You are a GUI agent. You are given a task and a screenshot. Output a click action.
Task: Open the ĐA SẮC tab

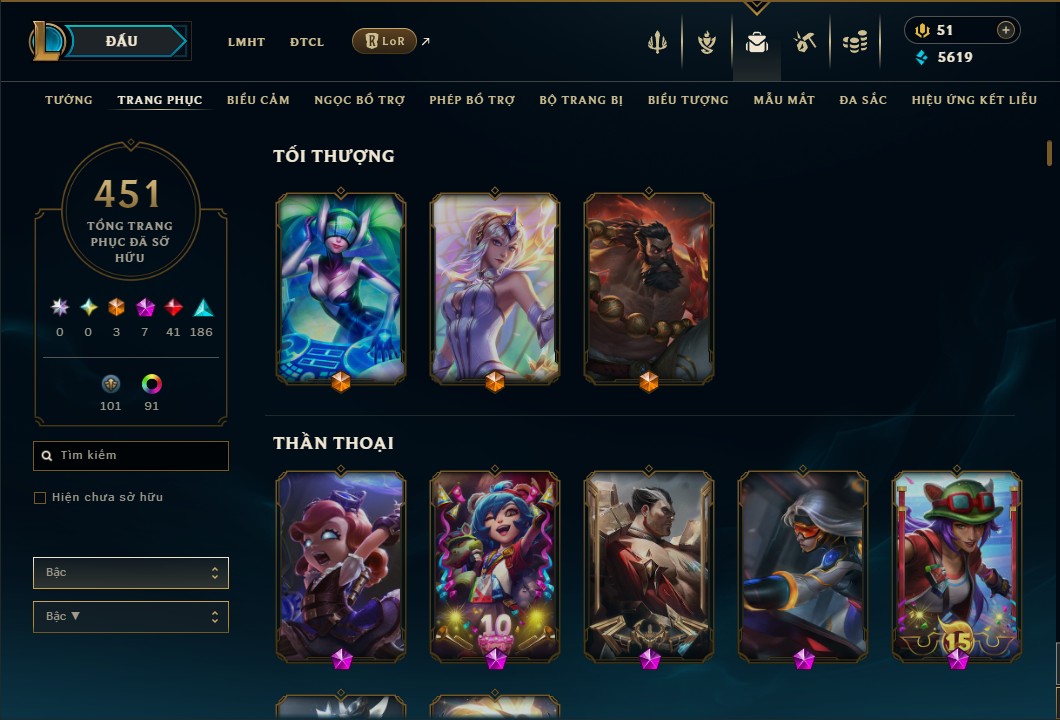tap(863, 100)
